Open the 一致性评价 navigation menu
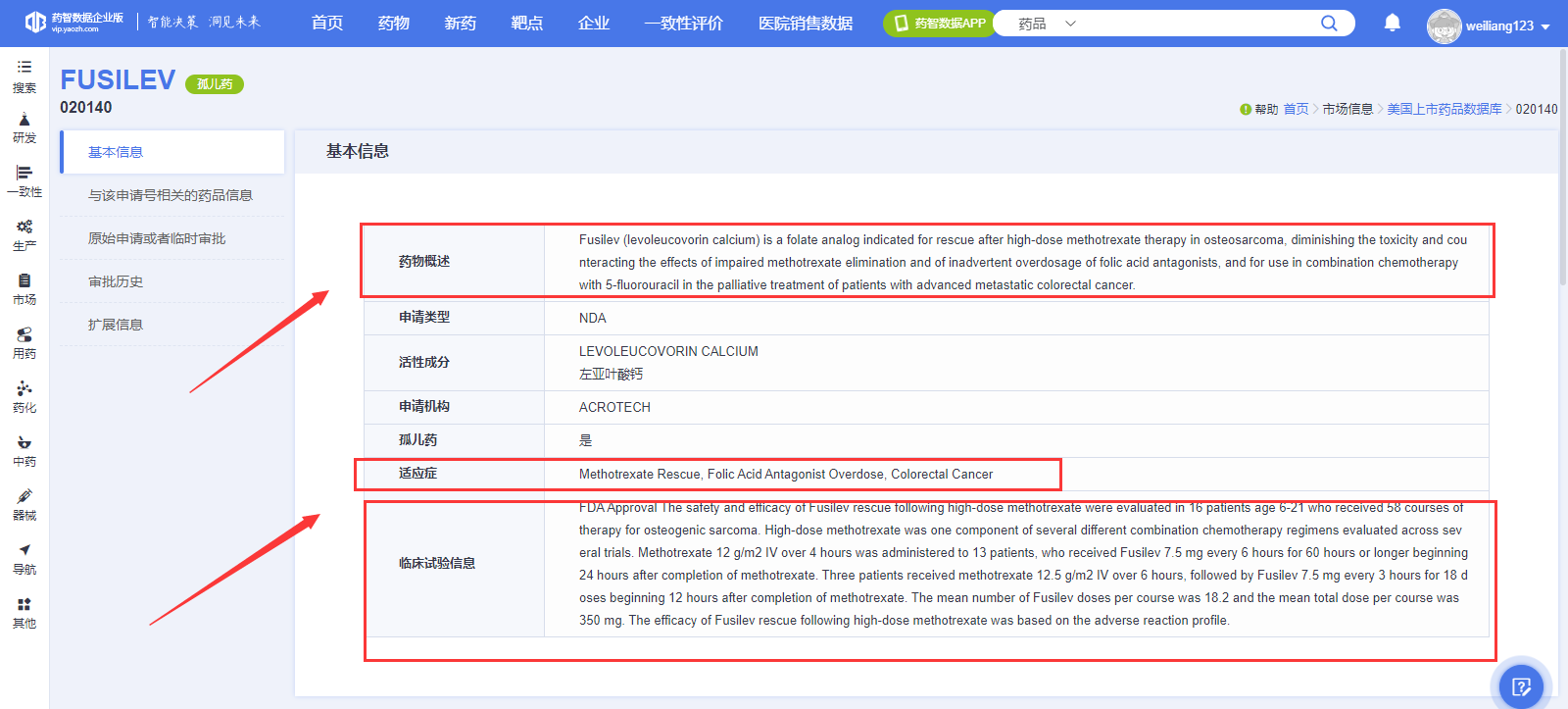The width and height of the screenshot is (1568, 709). coord(684,23)
